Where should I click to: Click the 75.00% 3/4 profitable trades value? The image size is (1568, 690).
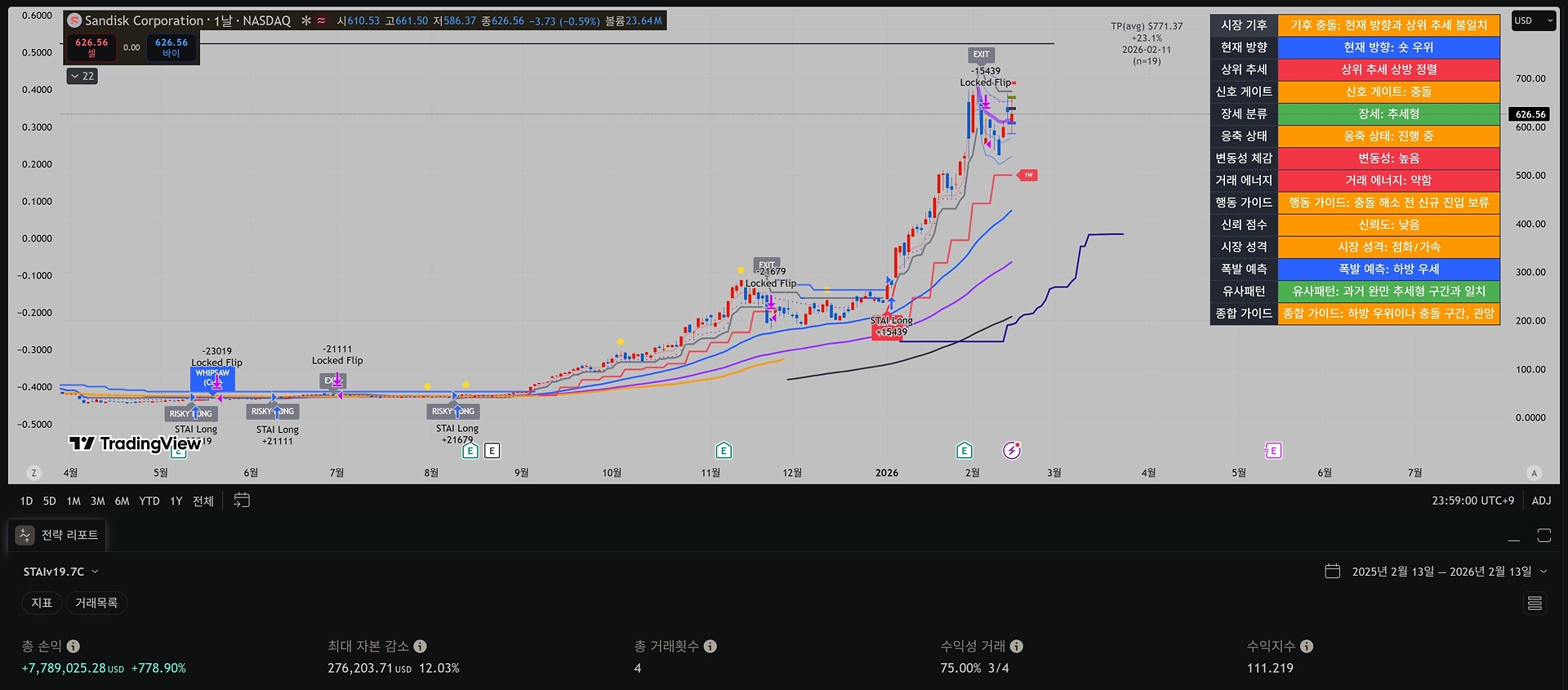tap(974, 668)
